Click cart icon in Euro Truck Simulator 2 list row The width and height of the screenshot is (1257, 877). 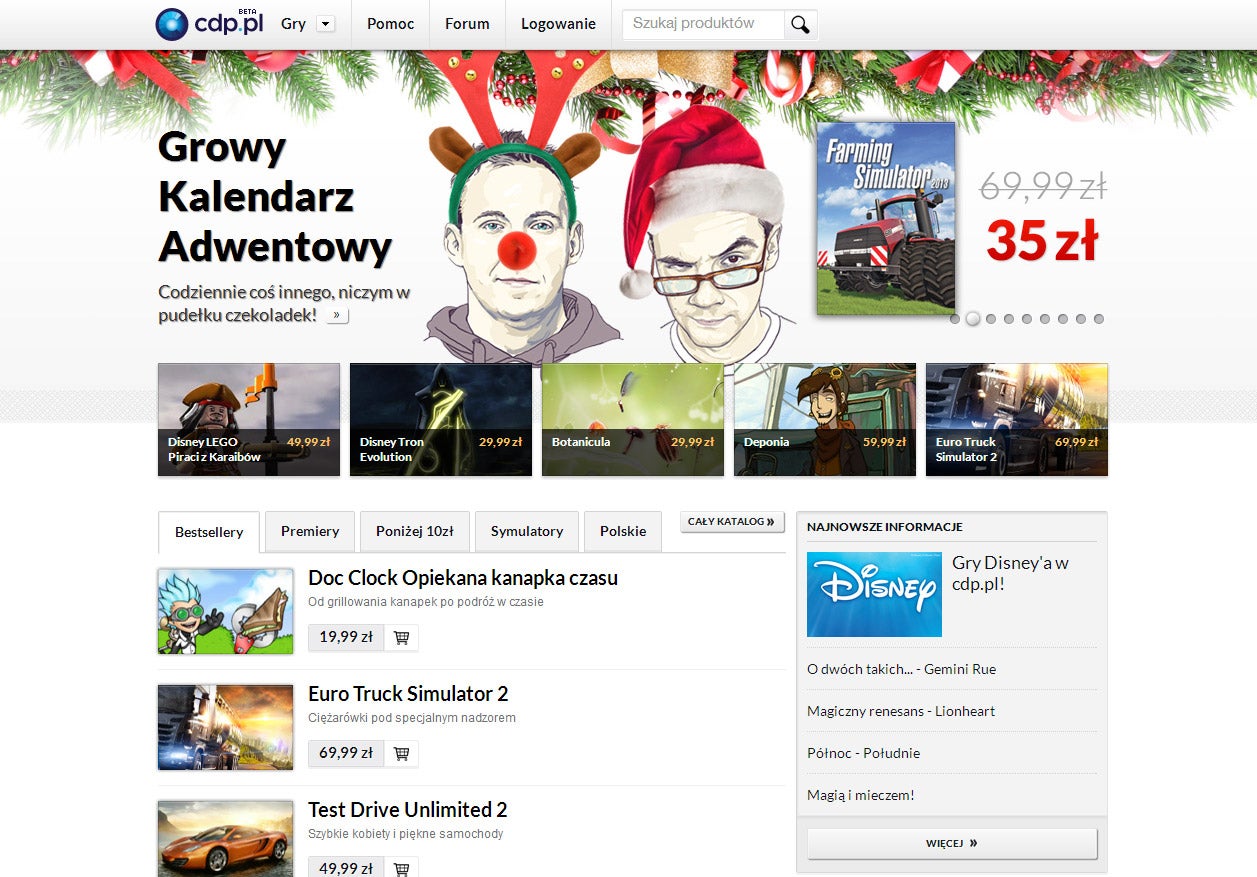(x=401, y=753)
